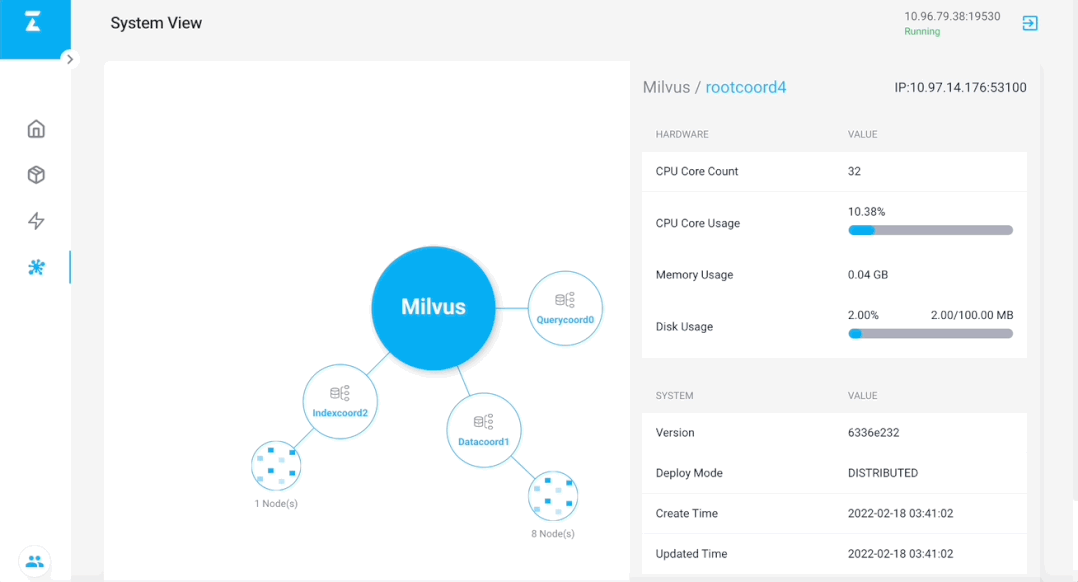Viewport: 1078px width, 582px height.
Task: Click the Running status text
Action: click(922, 32)
